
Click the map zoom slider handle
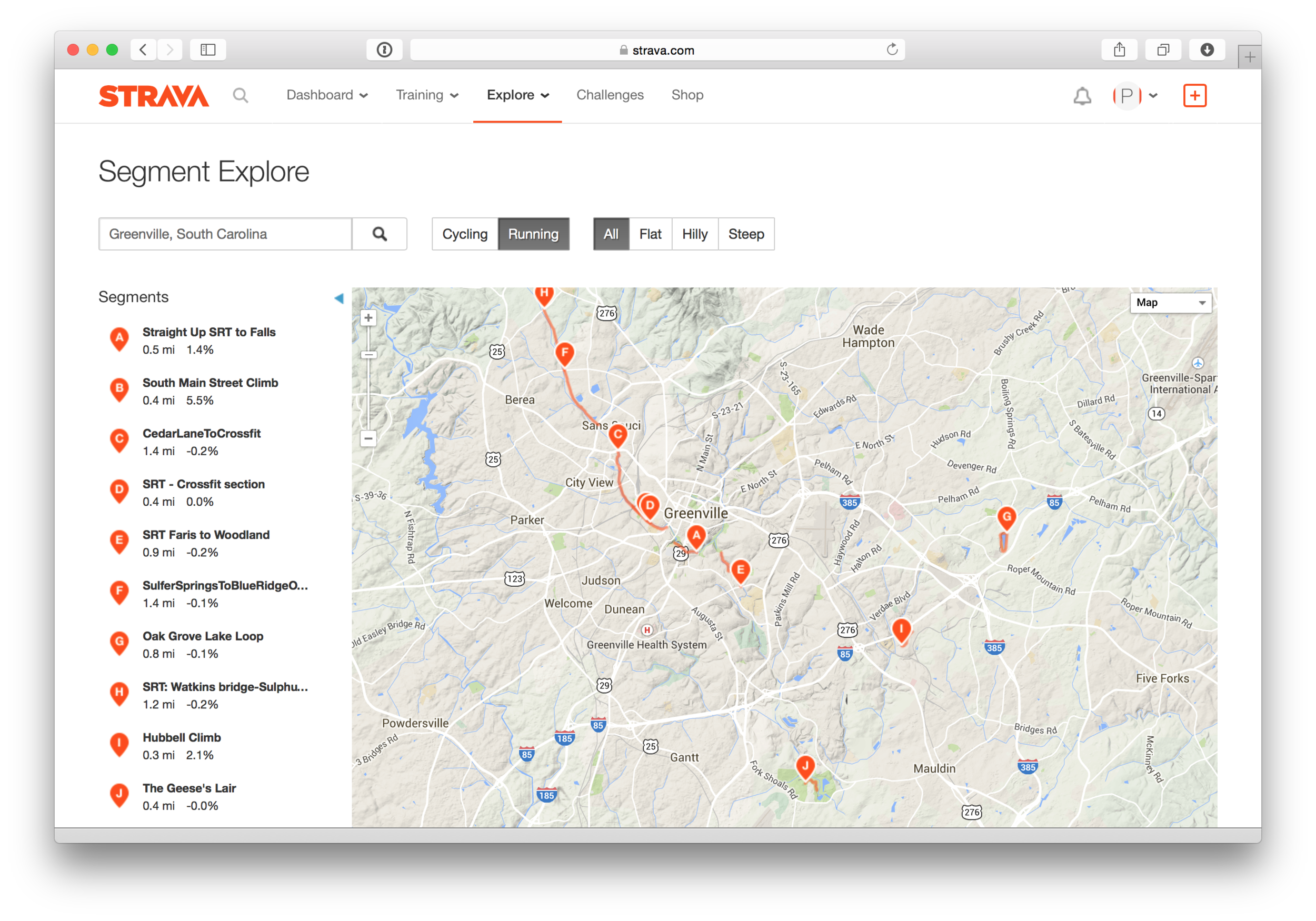point(368,355)
